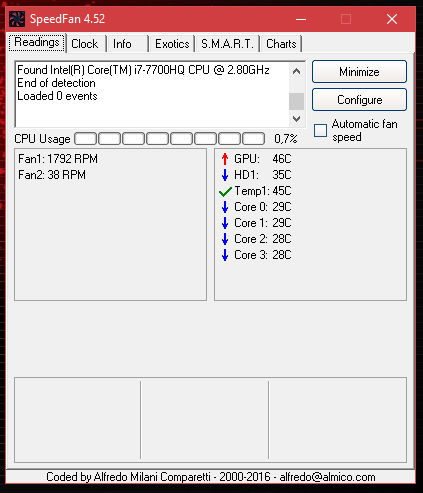Click the blue down arrow beside HD1

pyautogui.click(x=225, y=175)
